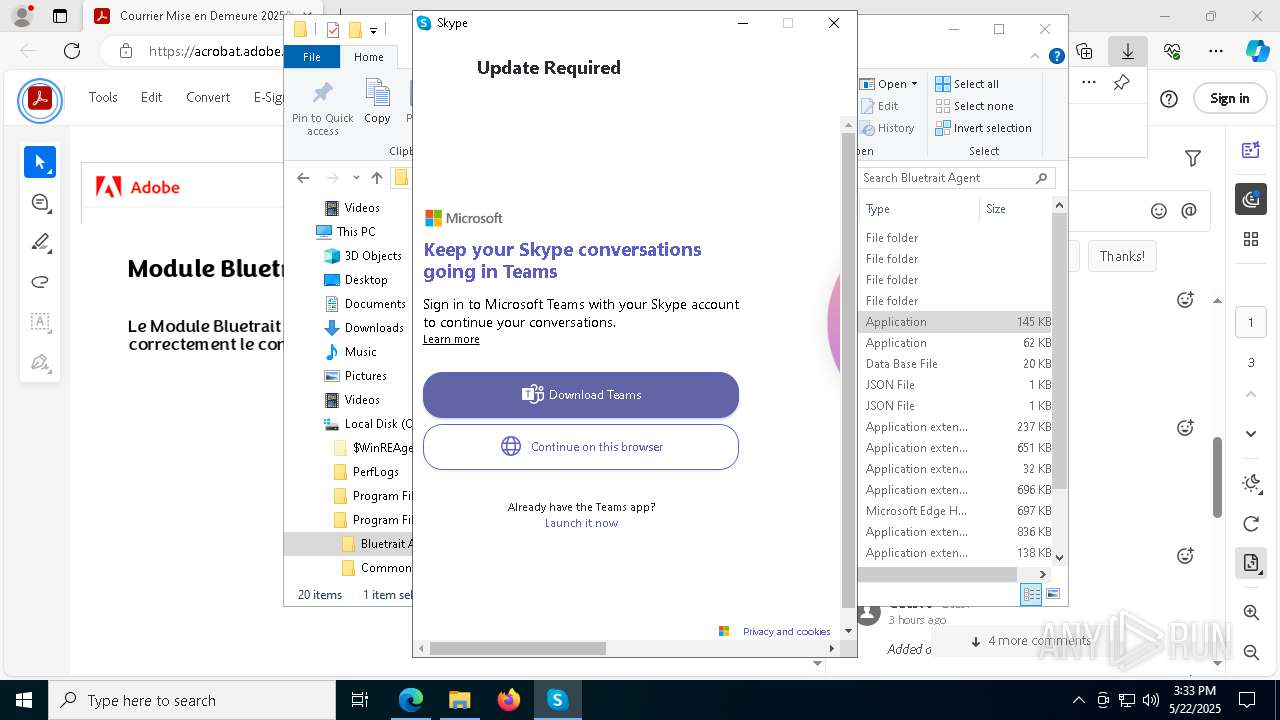
Task: Select the Downloads folder in Explorer tree
Action: [364, 328]
